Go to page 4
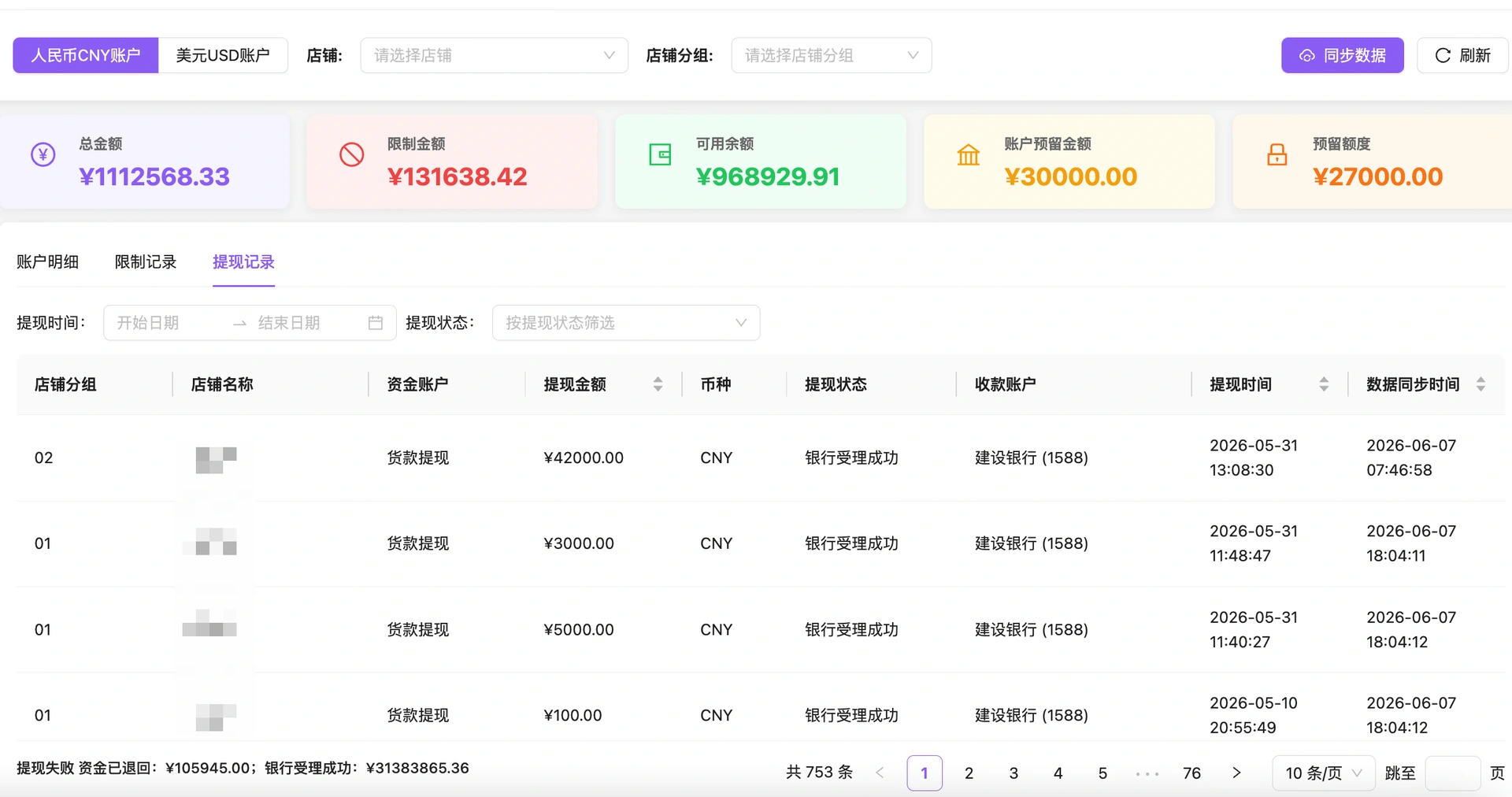This screenshot has width=1512, height=797. [1058, 773]
